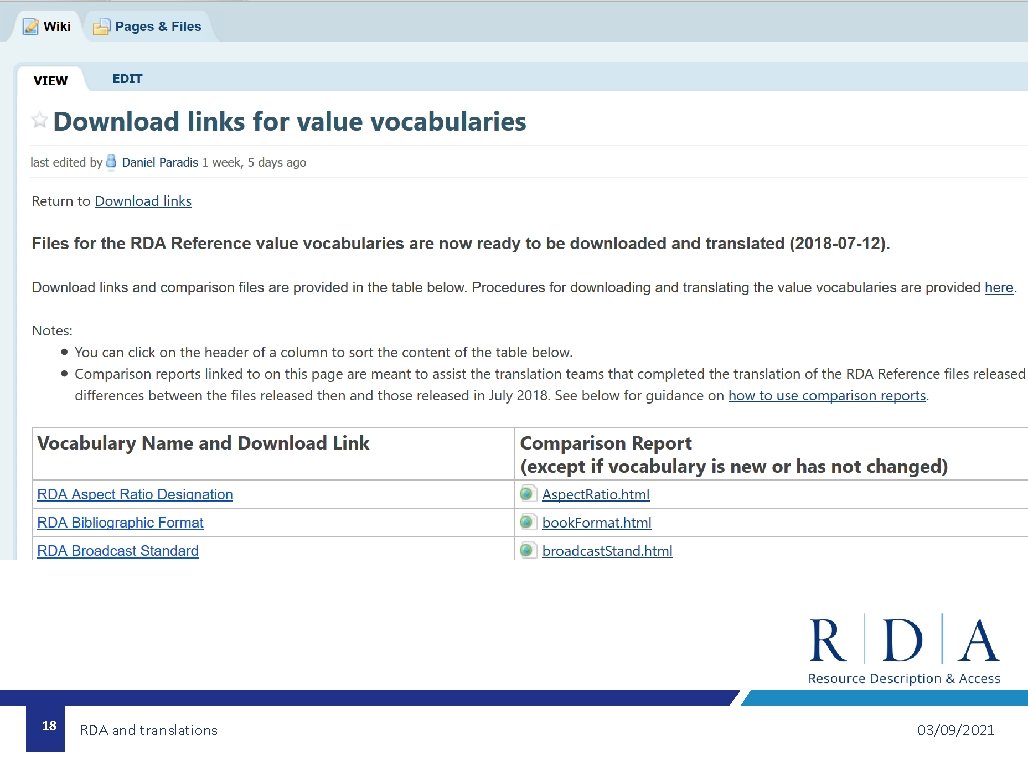
Task: Click footer text 'RDA and translations'
Action: pos(148,730)
